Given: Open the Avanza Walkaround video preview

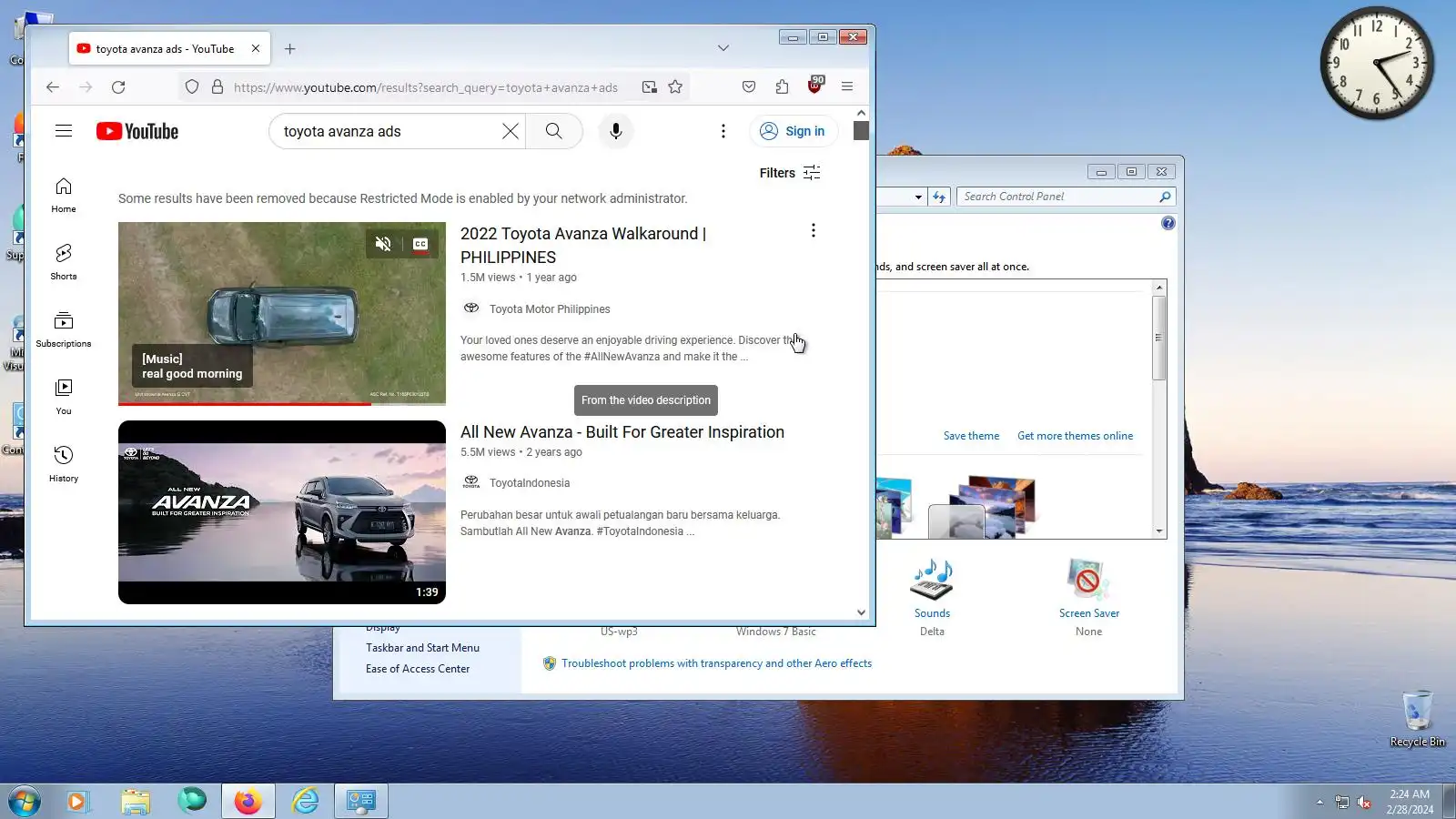Looking at the screenshot, I should [282, 314].
